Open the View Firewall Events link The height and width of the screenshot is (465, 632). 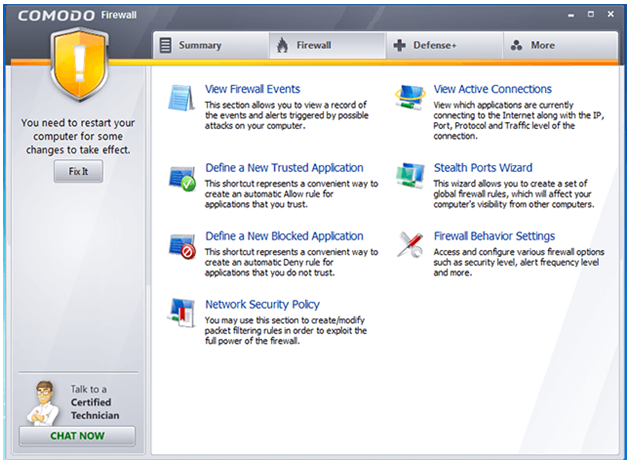(x=252, y=89)
